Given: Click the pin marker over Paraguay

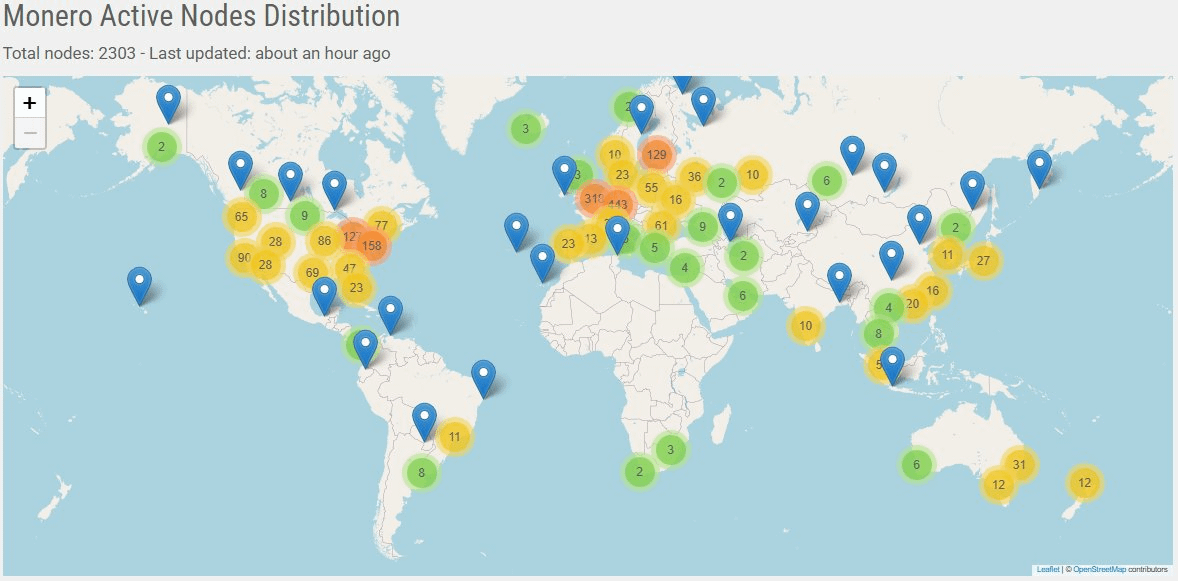Looking at the screenshot, I should pos(423,414).
